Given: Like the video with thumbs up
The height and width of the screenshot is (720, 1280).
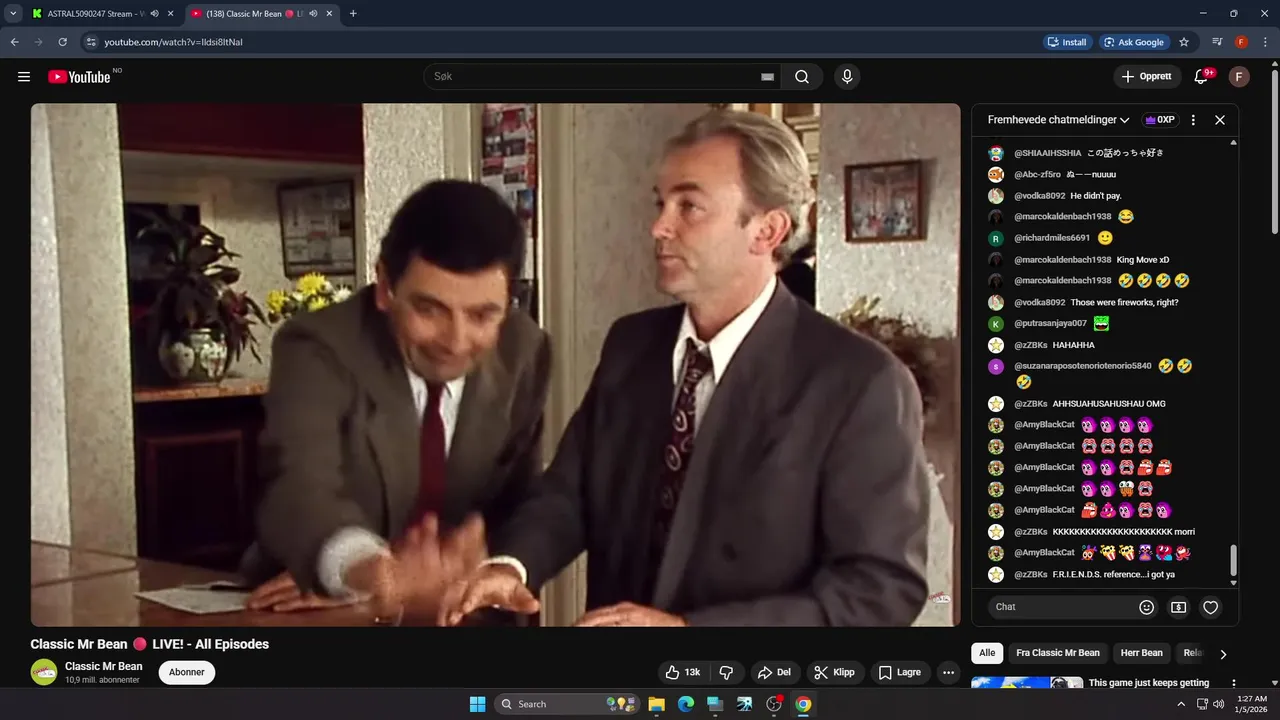Looking at the screenshot, I should pyautogui.click(x=684, y=672).
